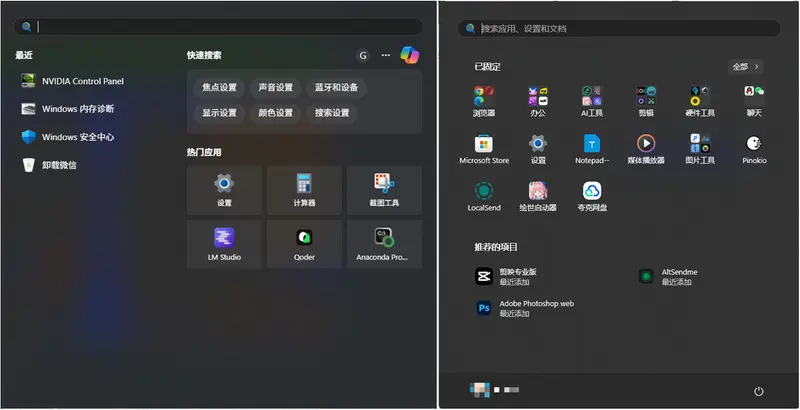Click the 搜索应用、设置和文档 search field

point(618,29)
